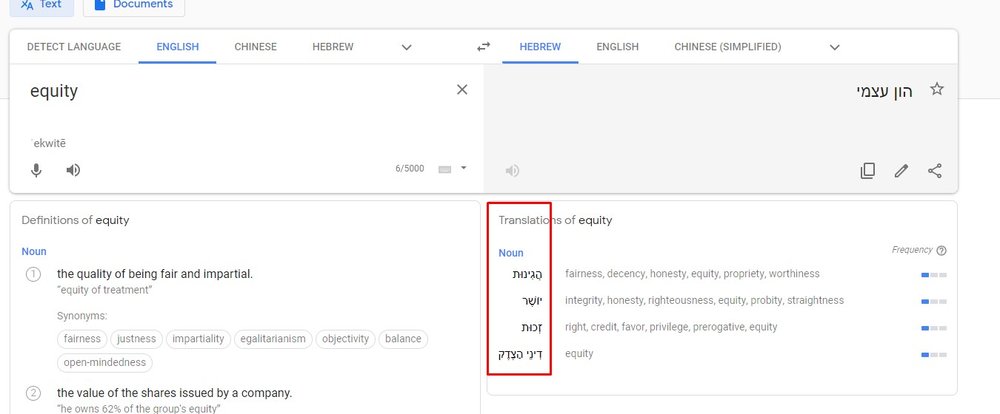Image resolution: width=1000 pixels, height=414 pixels.
Task: Click the 'fairness' synonym chip
Action: pyautogui.click(x=82, y=339)
